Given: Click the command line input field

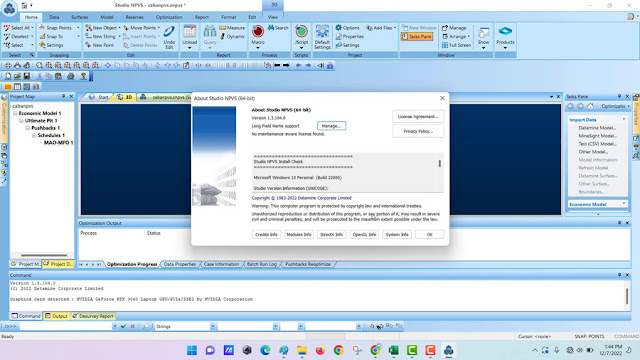Looking at the screenshot, I should 65,326.
